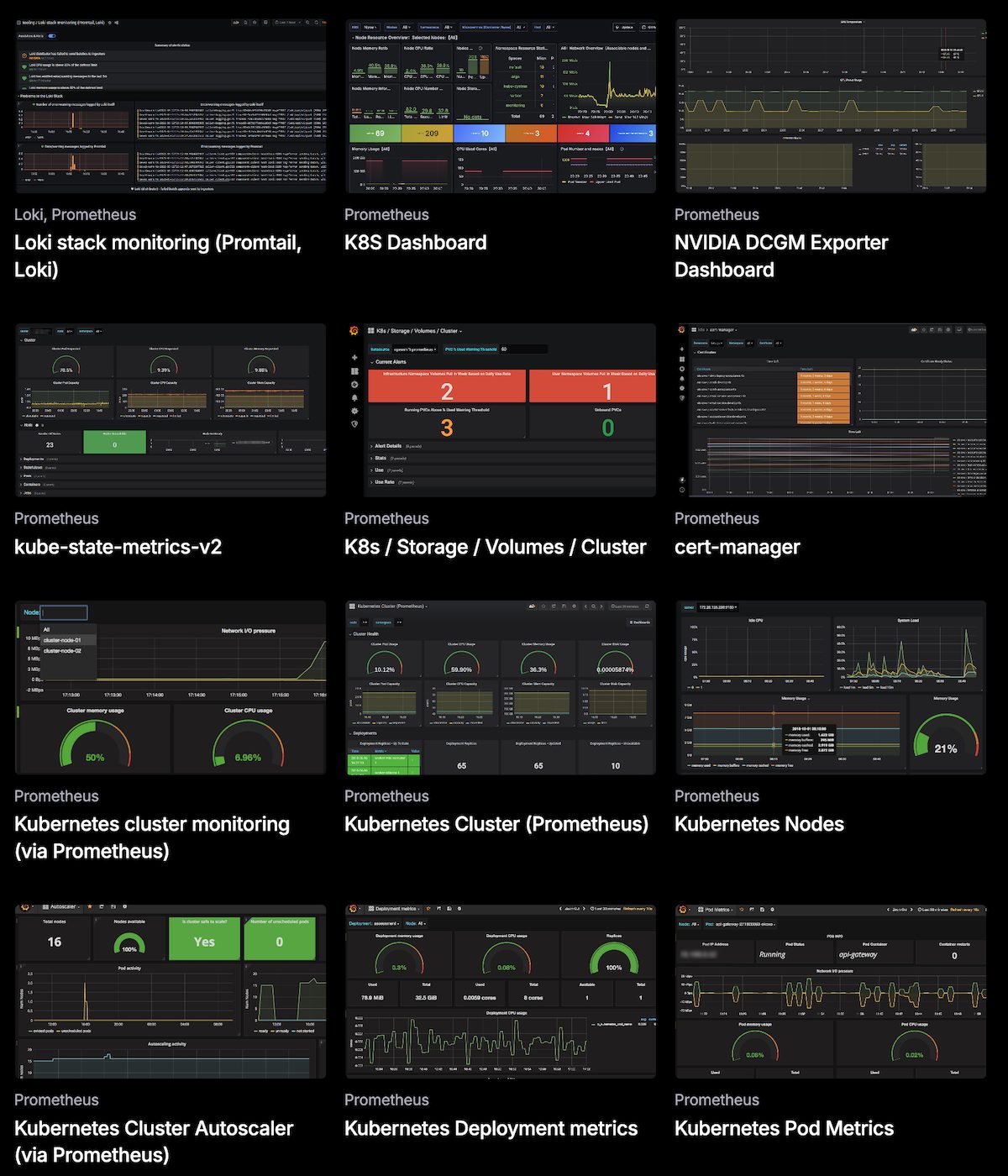This screenshot has width=1008, height=1176.
Task: Open the configuration gear icon in the K8s Storage sidebar
Action: coord(354,411)
